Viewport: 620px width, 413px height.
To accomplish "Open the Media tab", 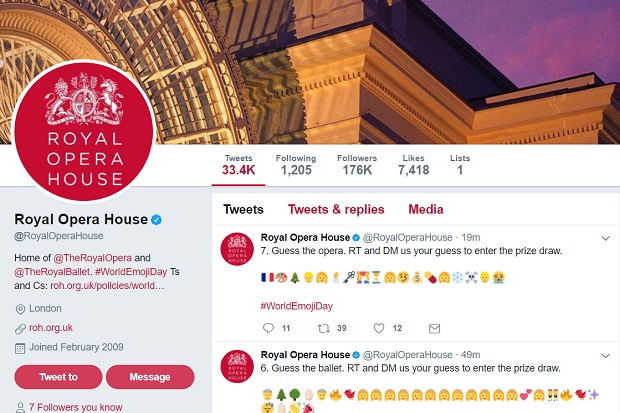I will (x=425, y=209).
